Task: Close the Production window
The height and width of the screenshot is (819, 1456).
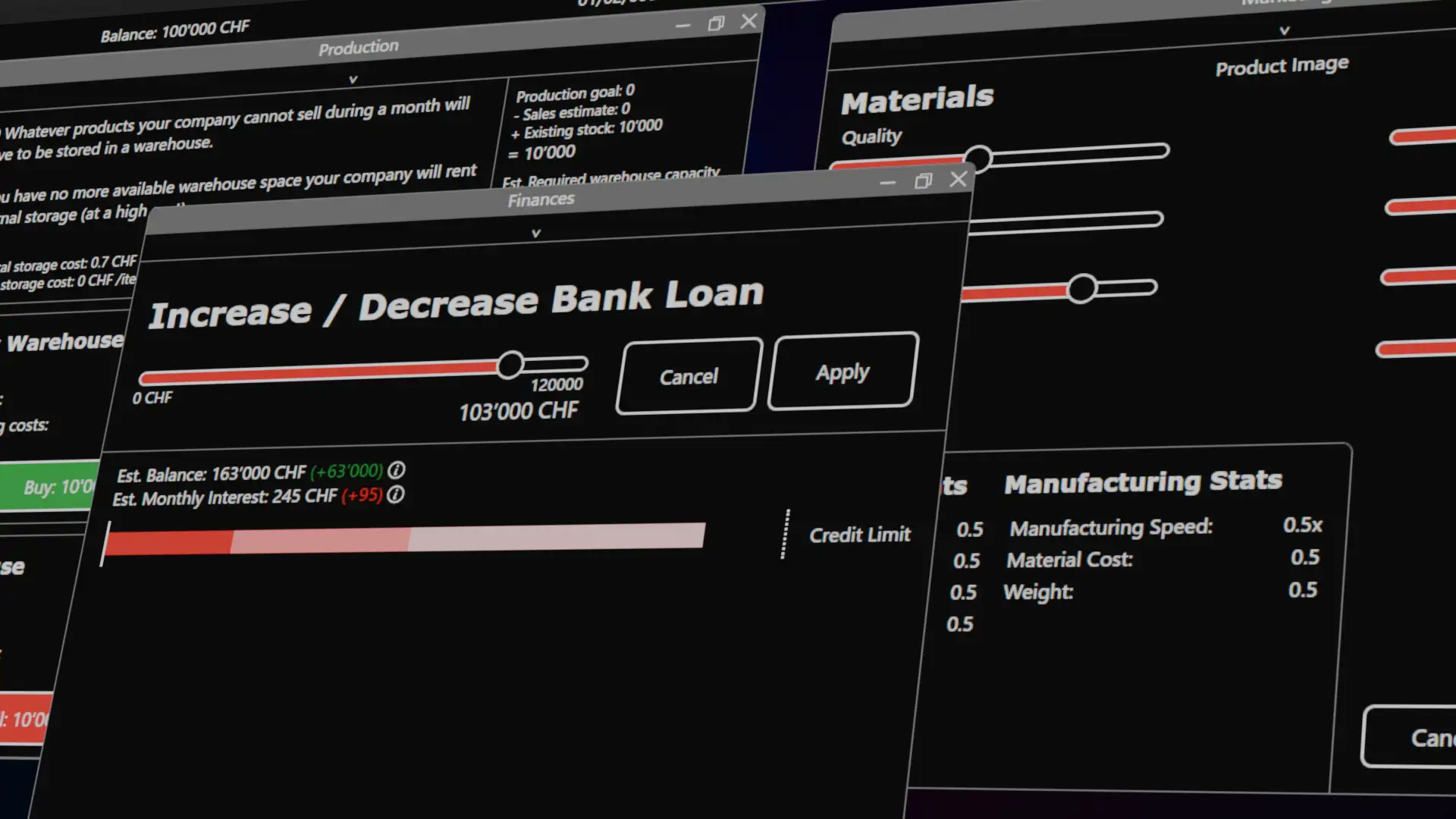Action: pyautogui.click(x=748, y=21)
